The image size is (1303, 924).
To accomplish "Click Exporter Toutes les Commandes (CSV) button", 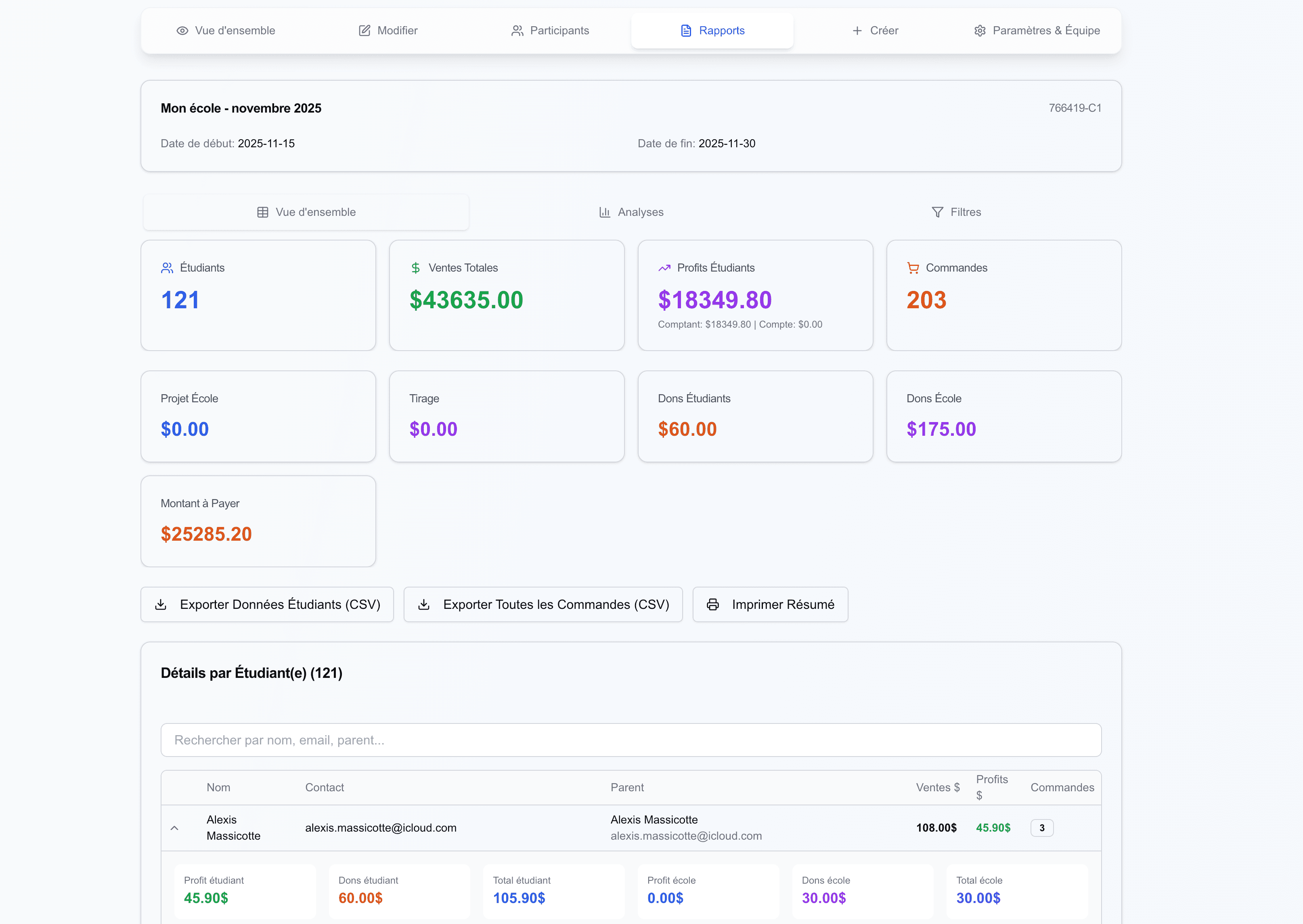I will click(543, 604).
